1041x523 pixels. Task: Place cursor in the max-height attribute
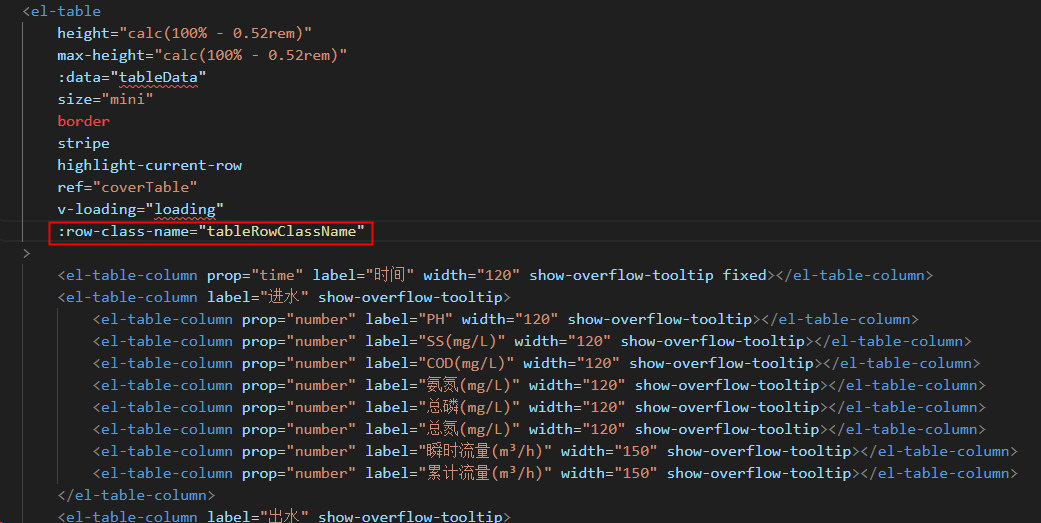click(x=100, y=55)
